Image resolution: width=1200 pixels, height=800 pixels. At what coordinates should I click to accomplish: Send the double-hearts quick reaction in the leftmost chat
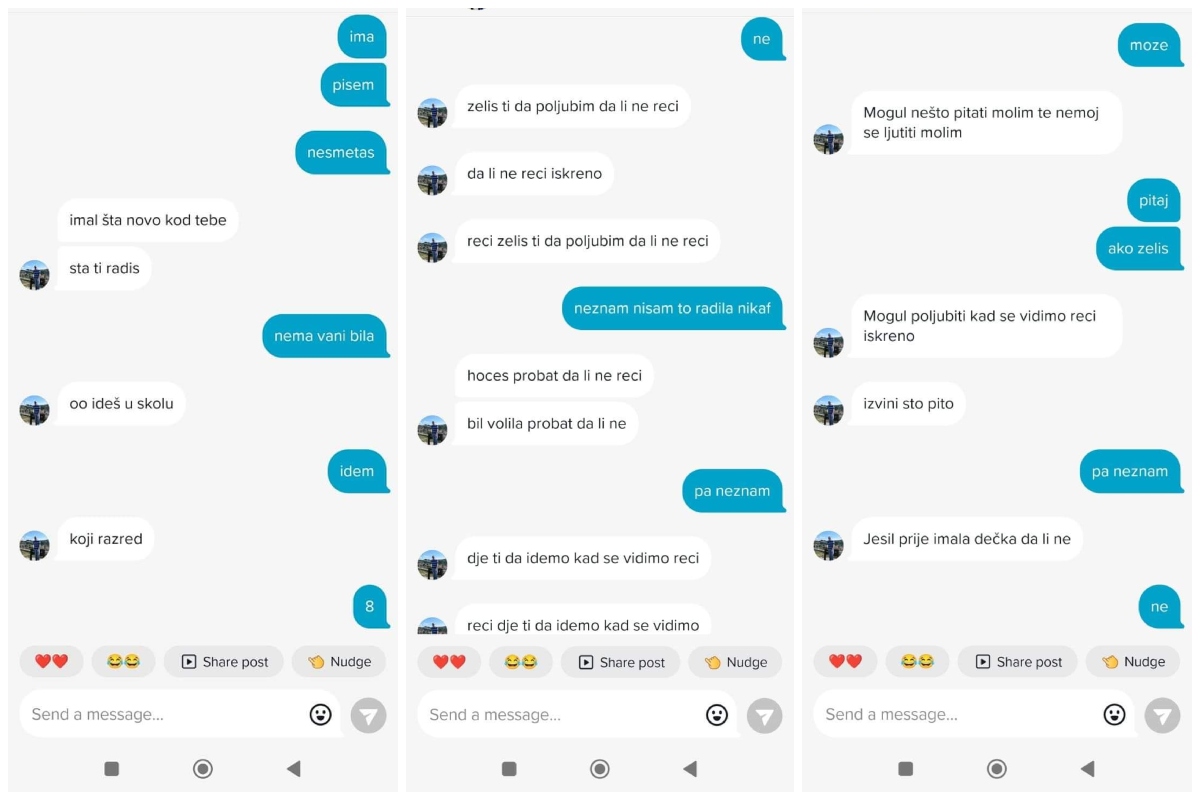click(51, 661)
